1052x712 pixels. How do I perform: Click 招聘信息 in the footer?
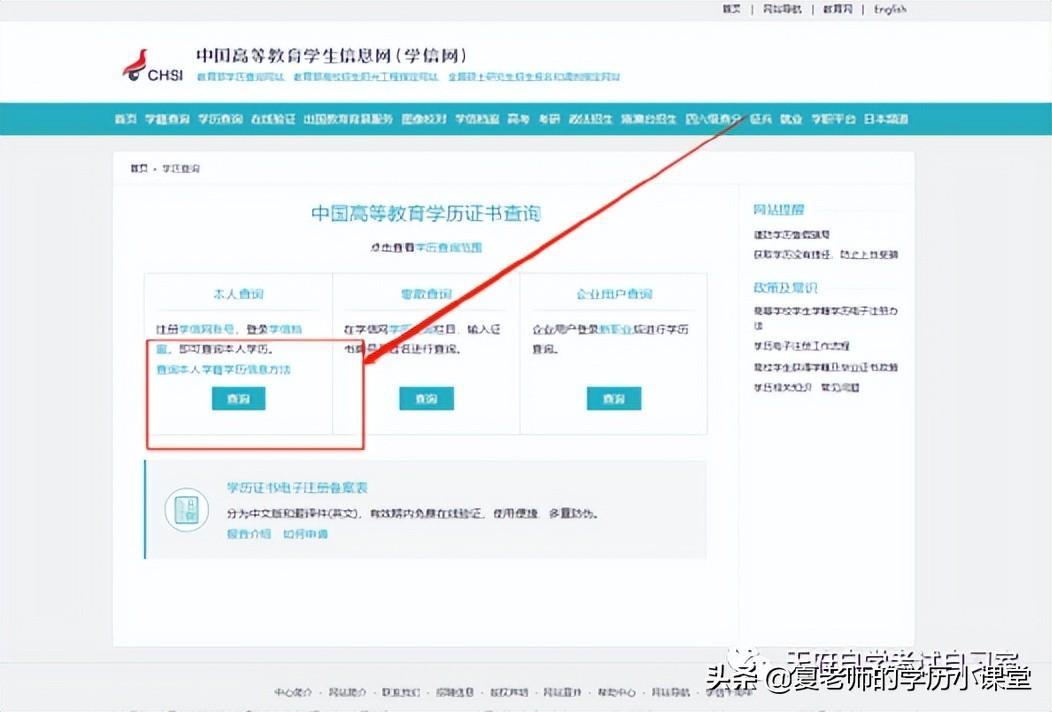(x=455, y=692)
